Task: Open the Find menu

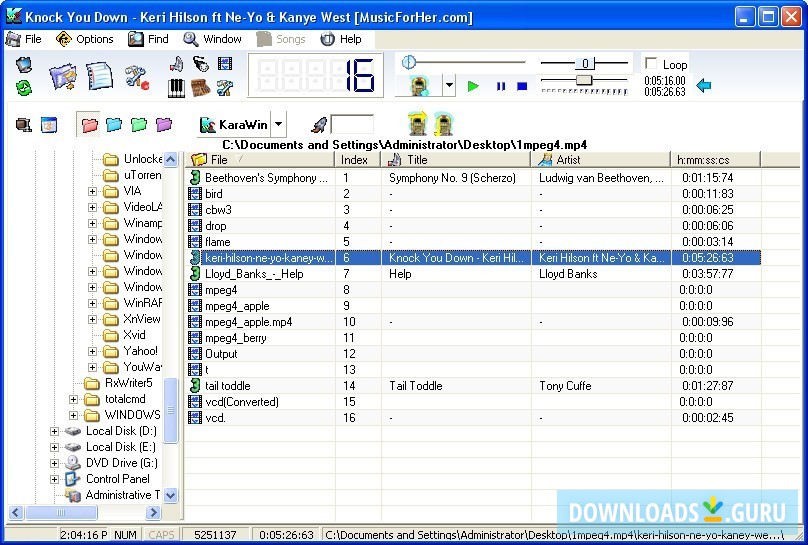Action: click(148, 39)
